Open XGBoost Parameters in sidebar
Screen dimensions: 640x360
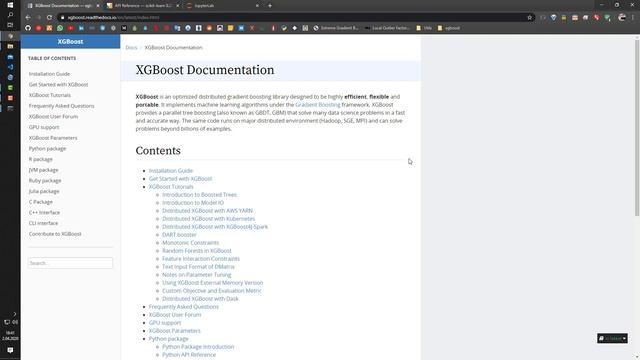coord(53,138)
